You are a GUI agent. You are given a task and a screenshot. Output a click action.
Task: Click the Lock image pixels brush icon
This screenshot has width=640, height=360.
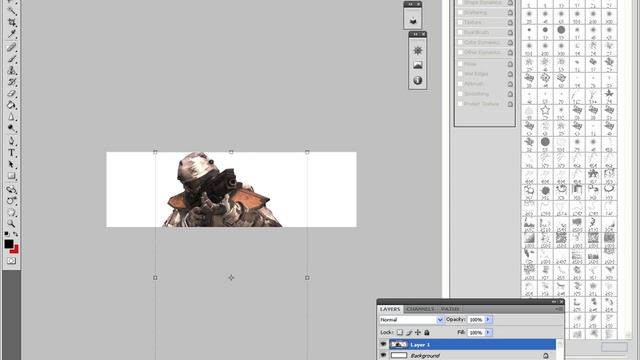(409, 332)
